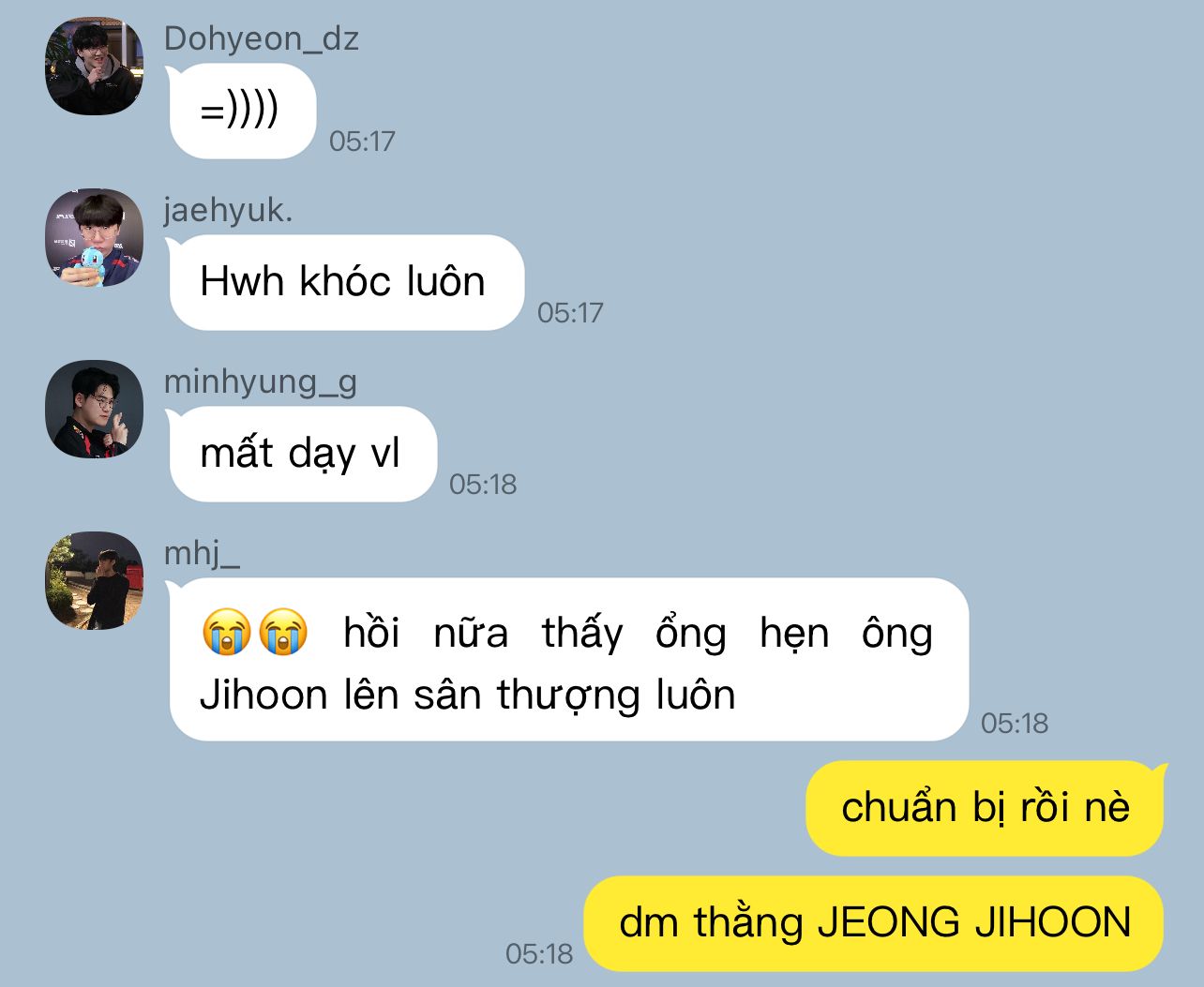The height and width of the screenshot is (987, 1204).
Task: Tap mhj_'s night photo avatar
Action: (x=94, y=581)
